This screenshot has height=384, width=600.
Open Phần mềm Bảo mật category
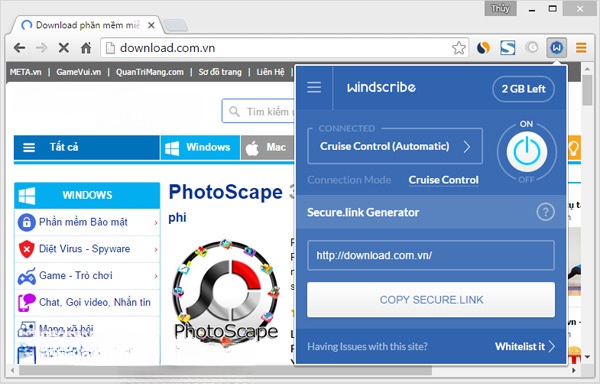pyautogui.click(x=87, y=222)
